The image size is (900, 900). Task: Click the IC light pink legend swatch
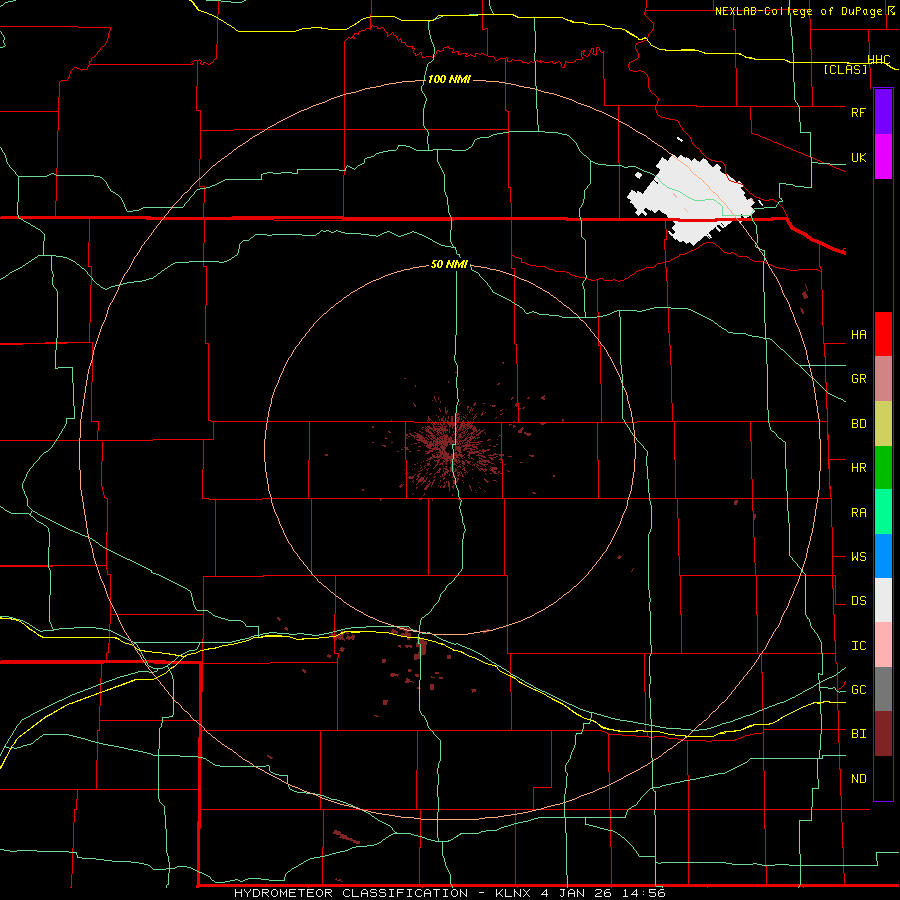(x=883, y=645)
